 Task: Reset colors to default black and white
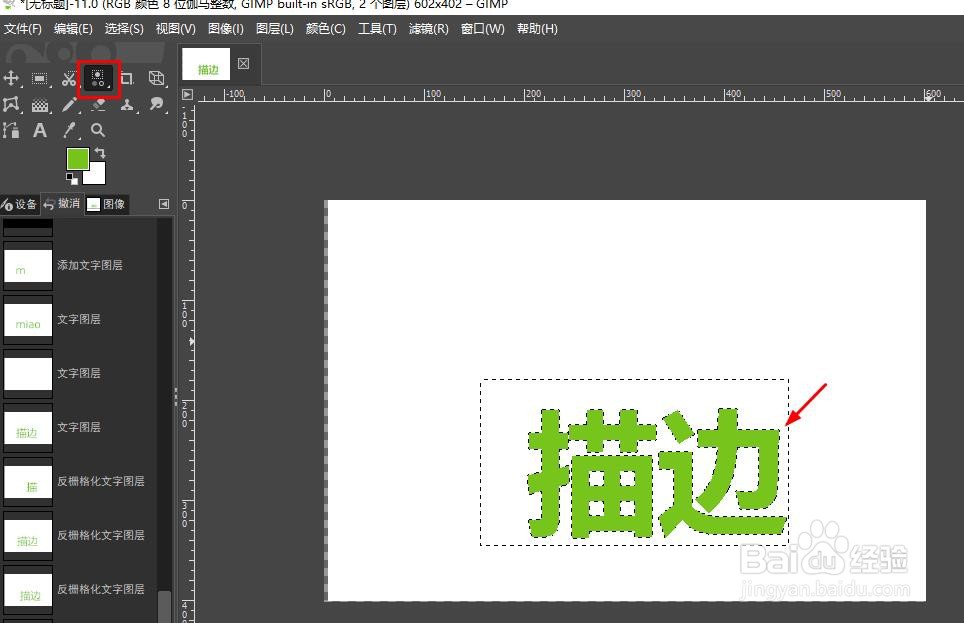(x=73, y=179)
